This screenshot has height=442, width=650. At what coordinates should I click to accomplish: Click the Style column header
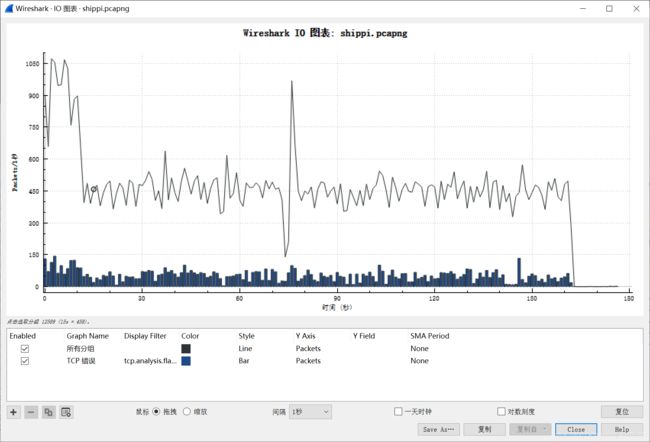click(x=246, y=336)
